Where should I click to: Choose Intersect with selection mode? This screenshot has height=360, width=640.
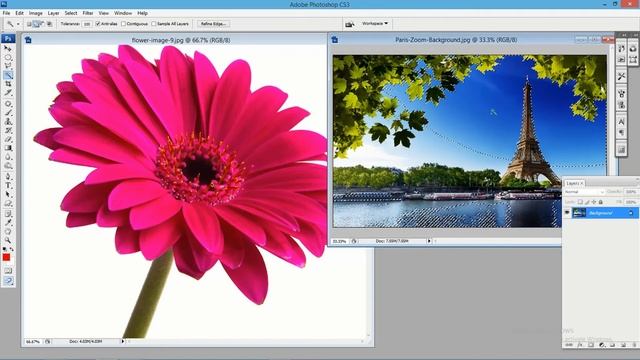coord(49,24)
